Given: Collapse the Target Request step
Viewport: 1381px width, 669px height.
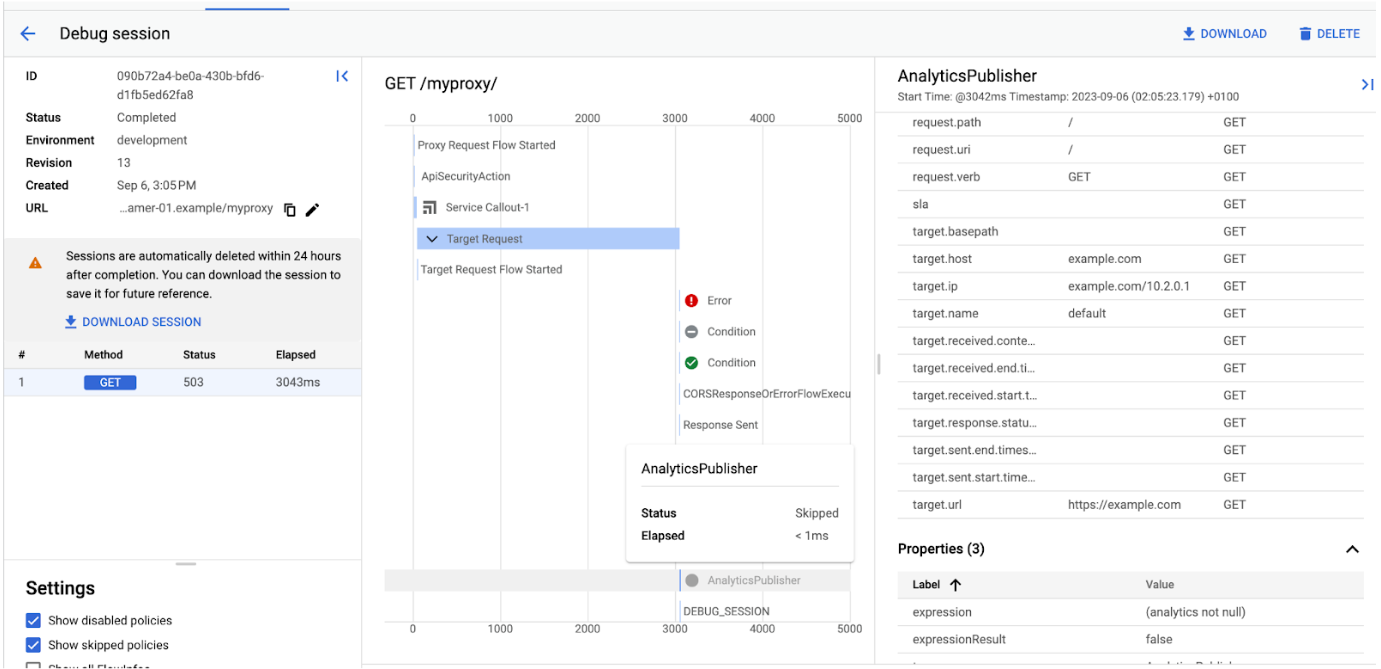Looking at the screenshot, I should pos(432,239).
